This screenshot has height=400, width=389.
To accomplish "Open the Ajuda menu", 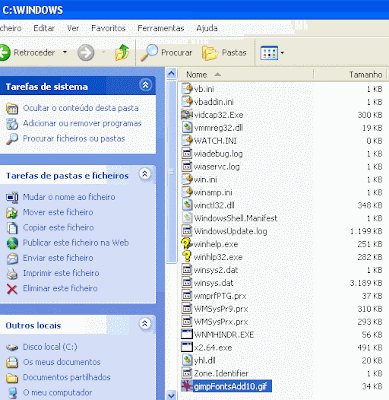I will click(207, 28).
